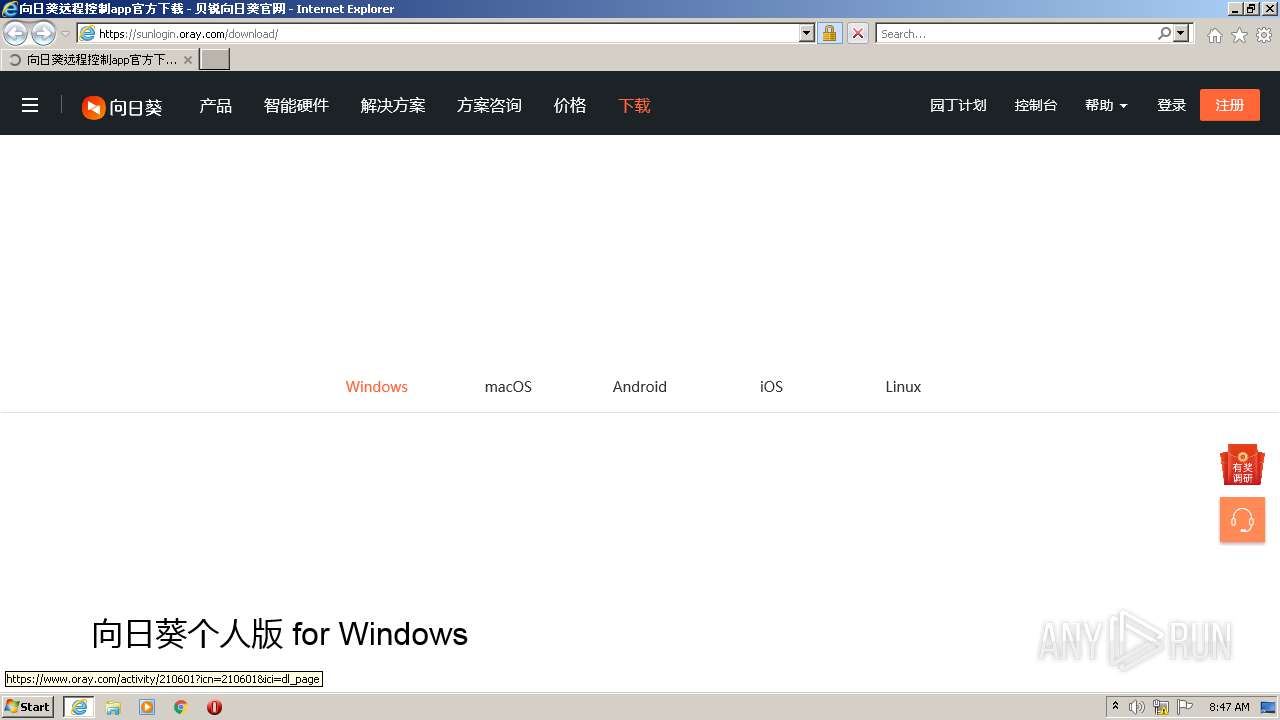
Task: Open the 下载 menu item
Action: 634,105
